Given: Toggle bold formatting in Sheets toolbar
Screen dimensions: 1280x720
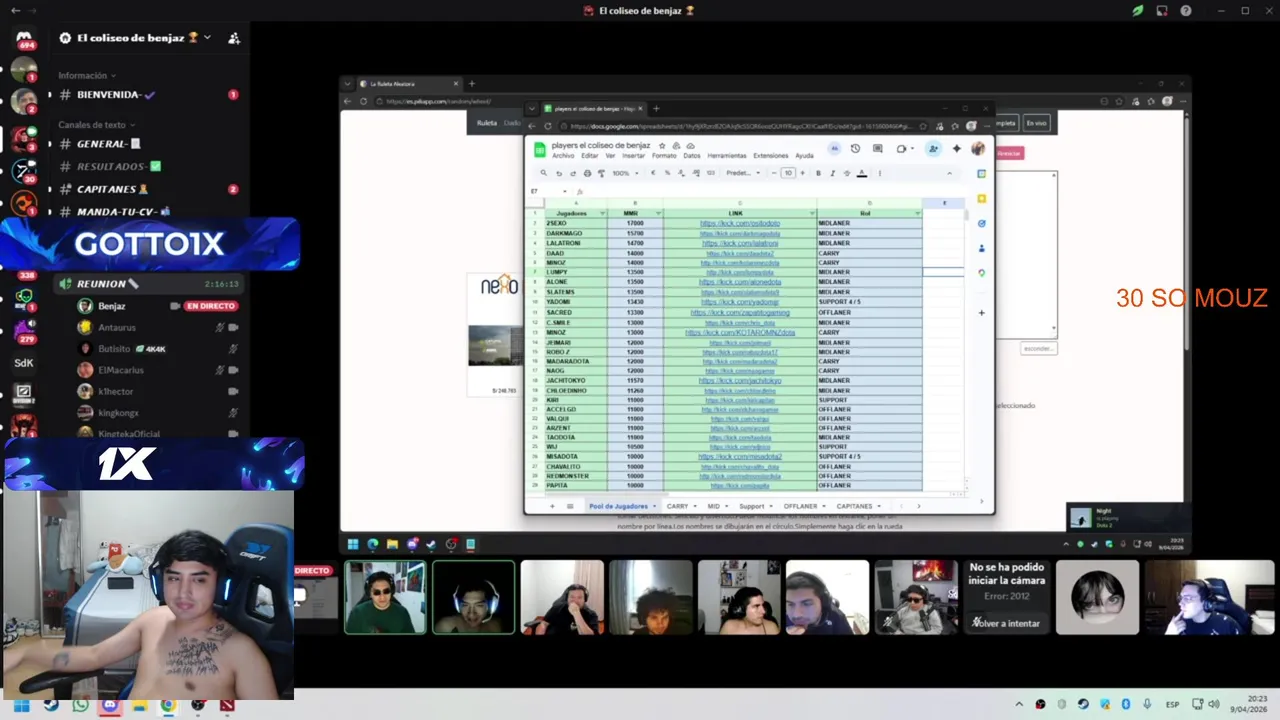Looking at the screenshot, I should [818, 173].
